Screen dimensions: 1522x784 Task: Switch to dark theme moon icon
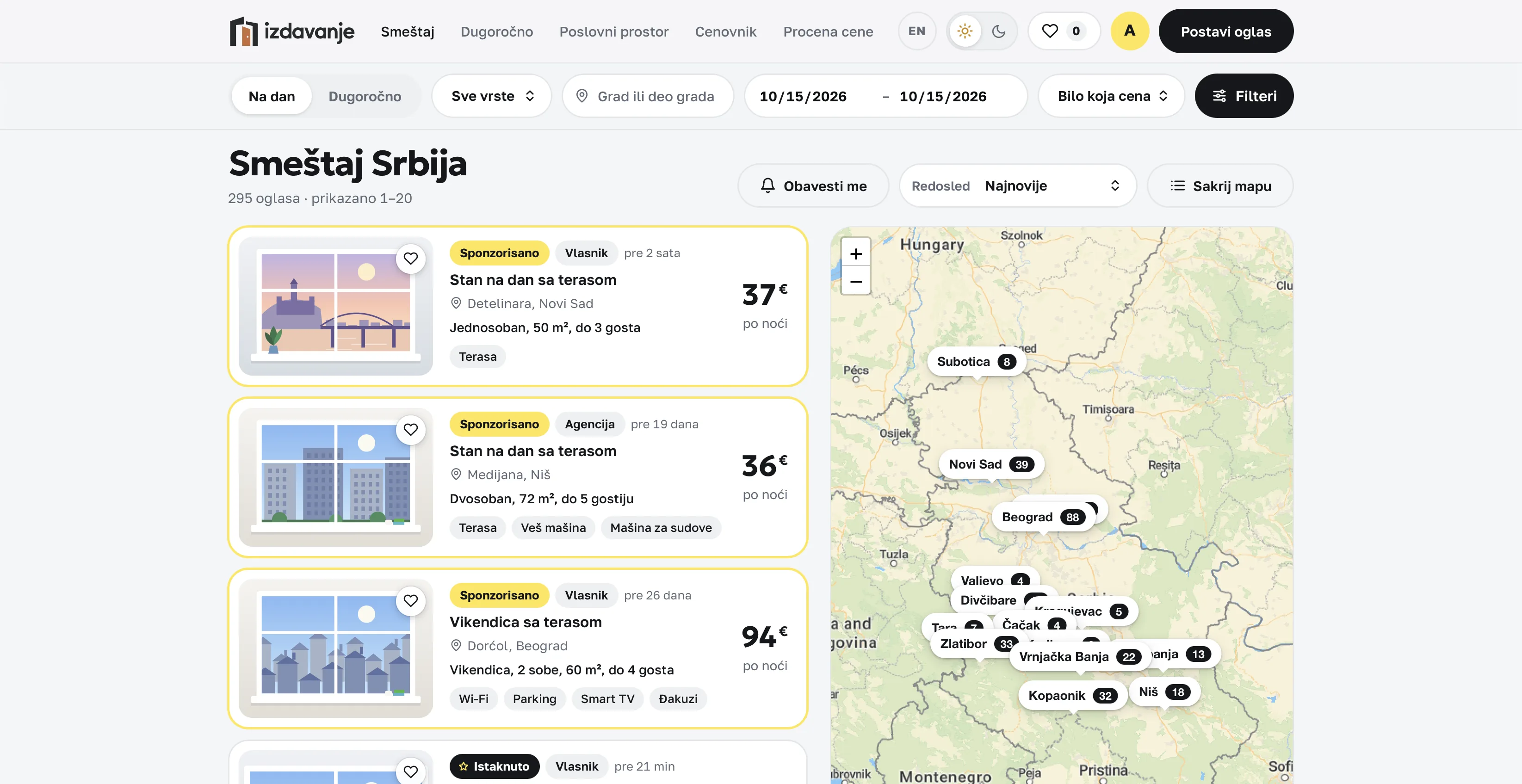click(x=998, y=31)
